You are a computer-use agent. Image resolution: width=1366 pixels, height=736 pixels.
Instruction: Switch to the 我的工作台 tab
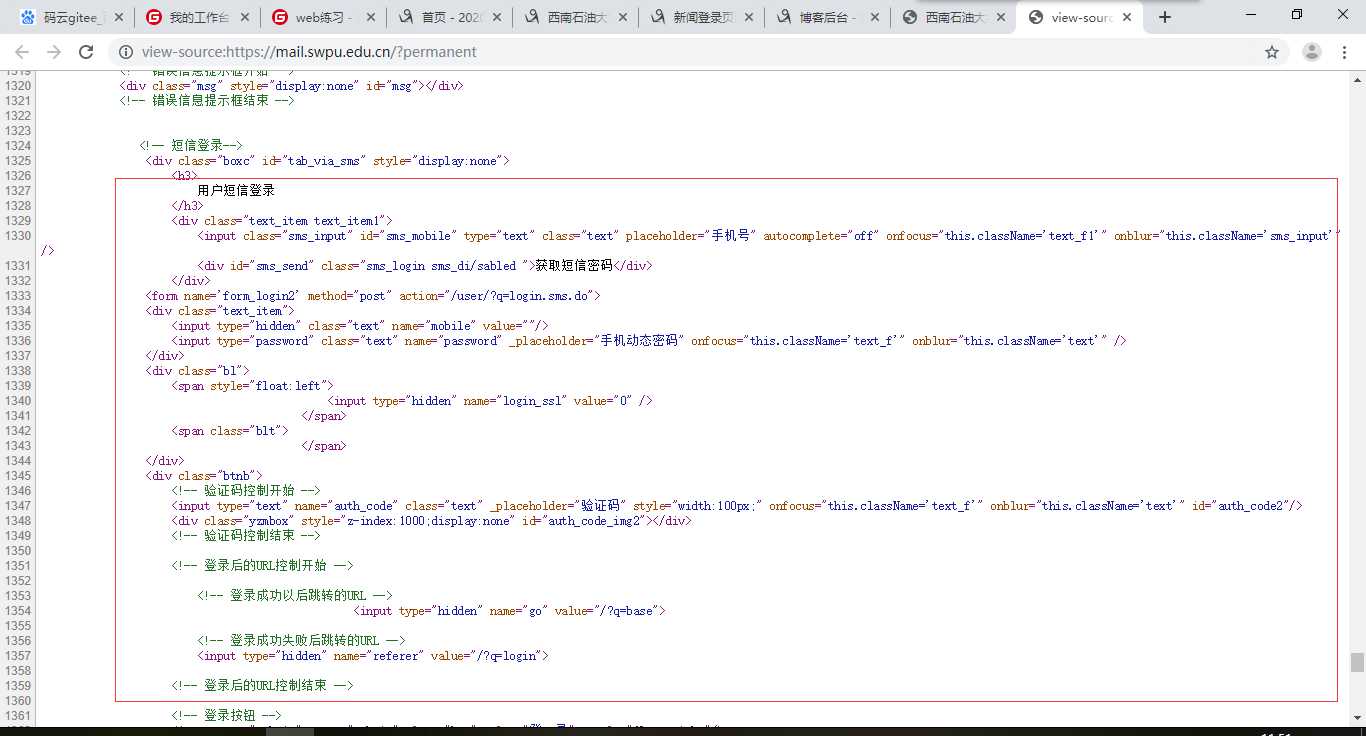tap(197, 17)
